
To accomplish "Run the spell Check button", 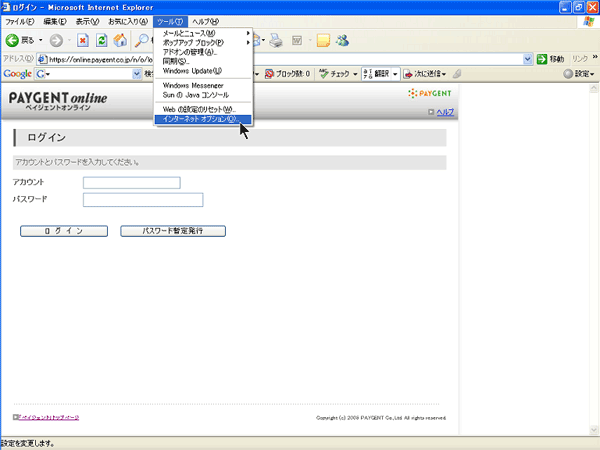I will click(x=334, y=73).
